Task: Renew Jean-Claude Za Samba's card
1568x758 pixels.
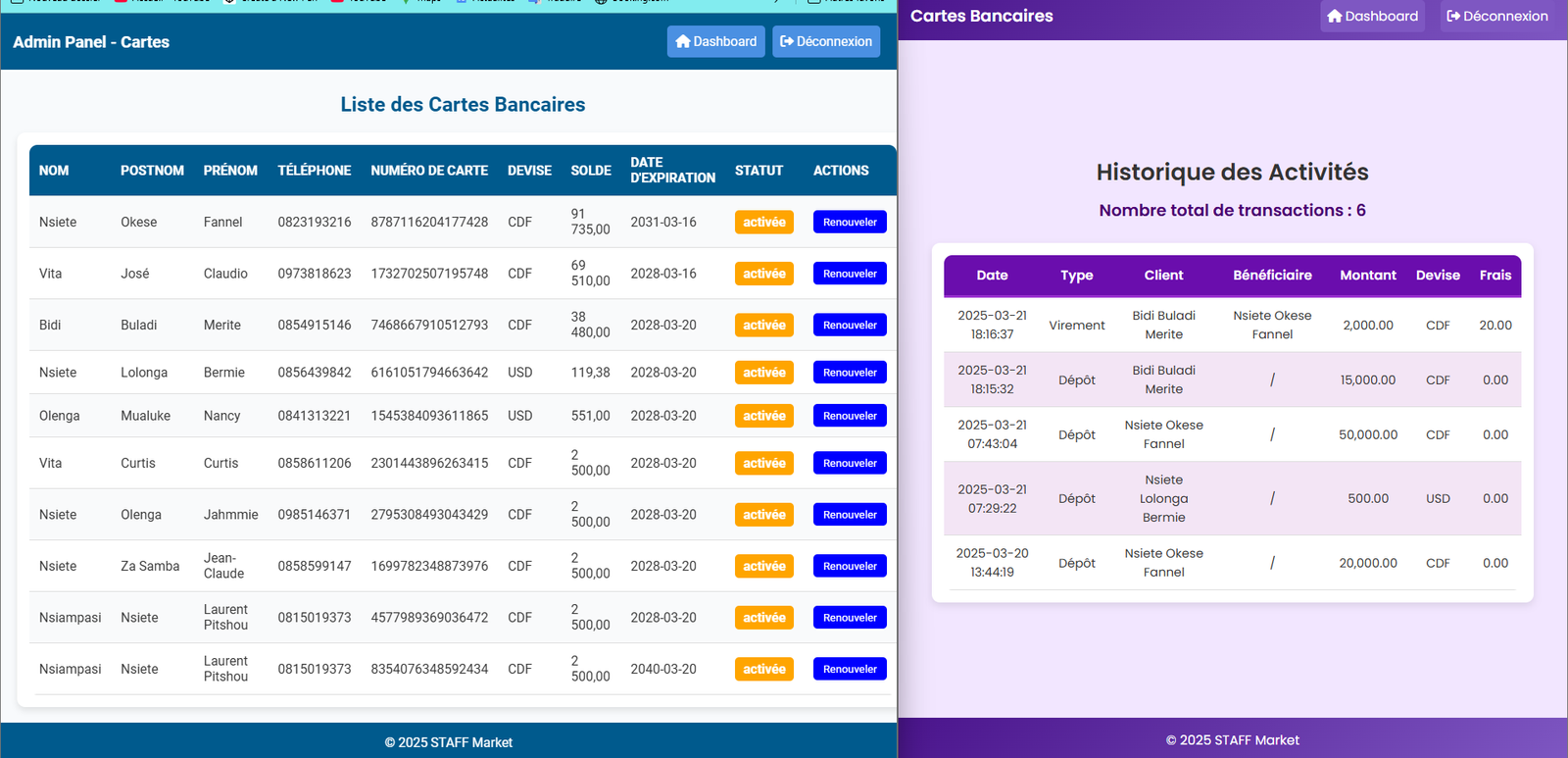Action: (x=850, y=566)
